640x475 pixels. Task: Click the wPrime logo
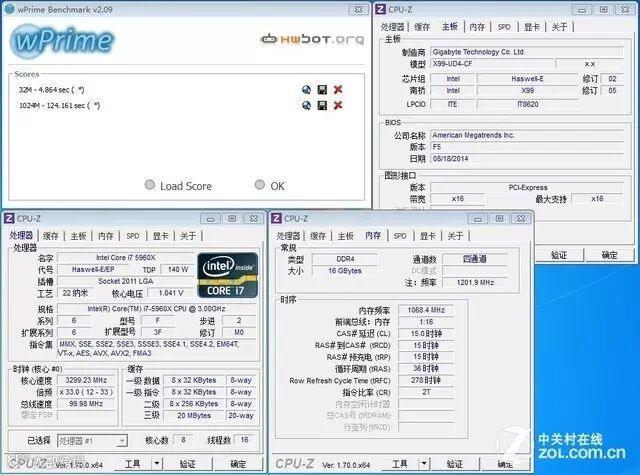62,41
